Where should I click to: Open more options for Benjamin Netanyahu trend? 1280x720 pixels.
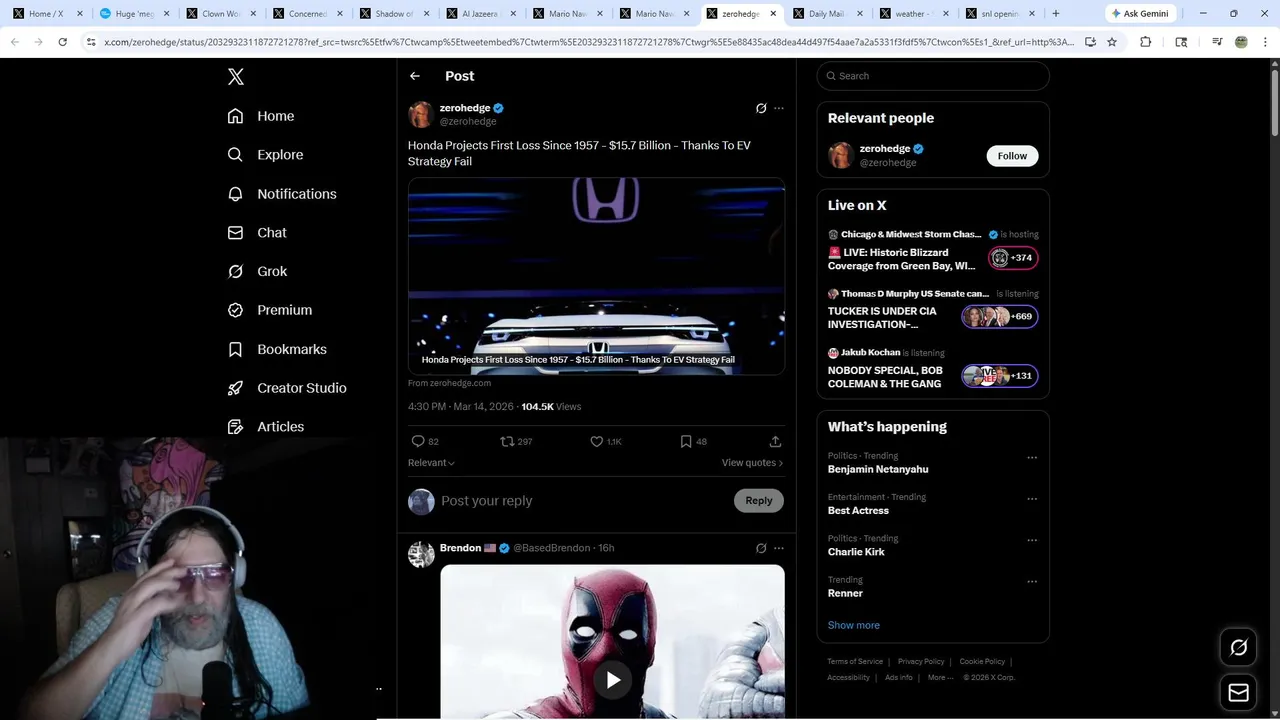[1032, 458]
